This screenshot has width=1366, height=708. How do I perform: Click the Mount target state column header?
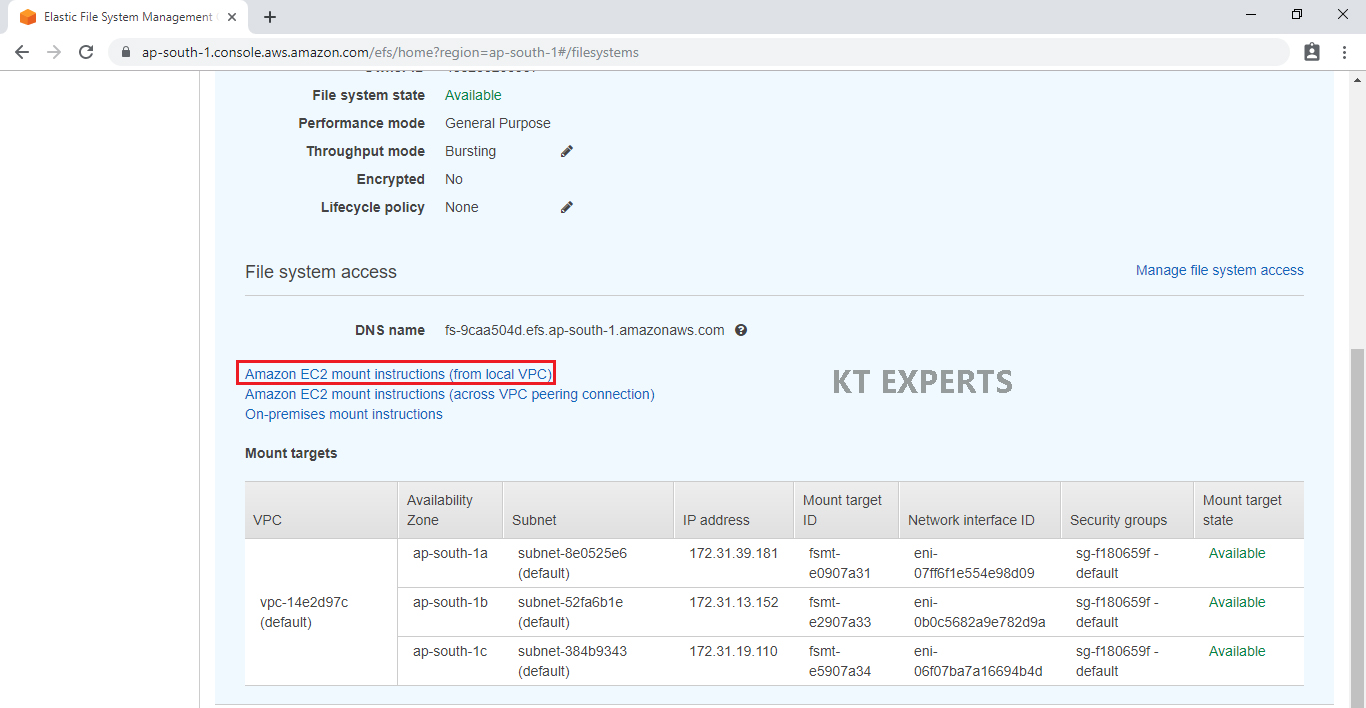[1249, 510]
